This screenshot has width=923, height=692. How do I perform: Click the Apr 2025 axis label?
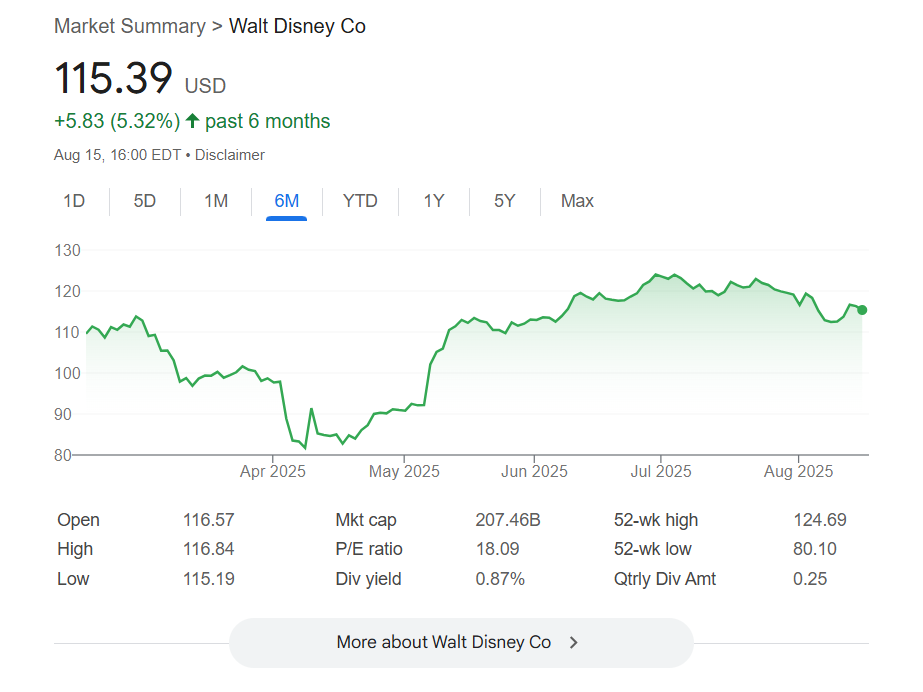(273, 471)
